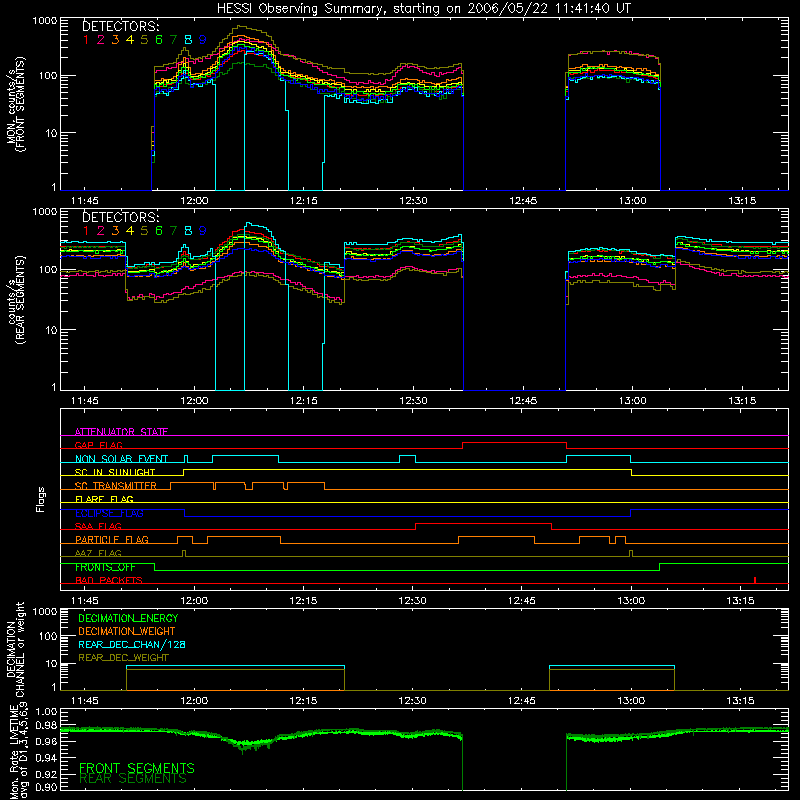
Task: Click detector number 1 in the front segments legend
Action: click(86, 39)
